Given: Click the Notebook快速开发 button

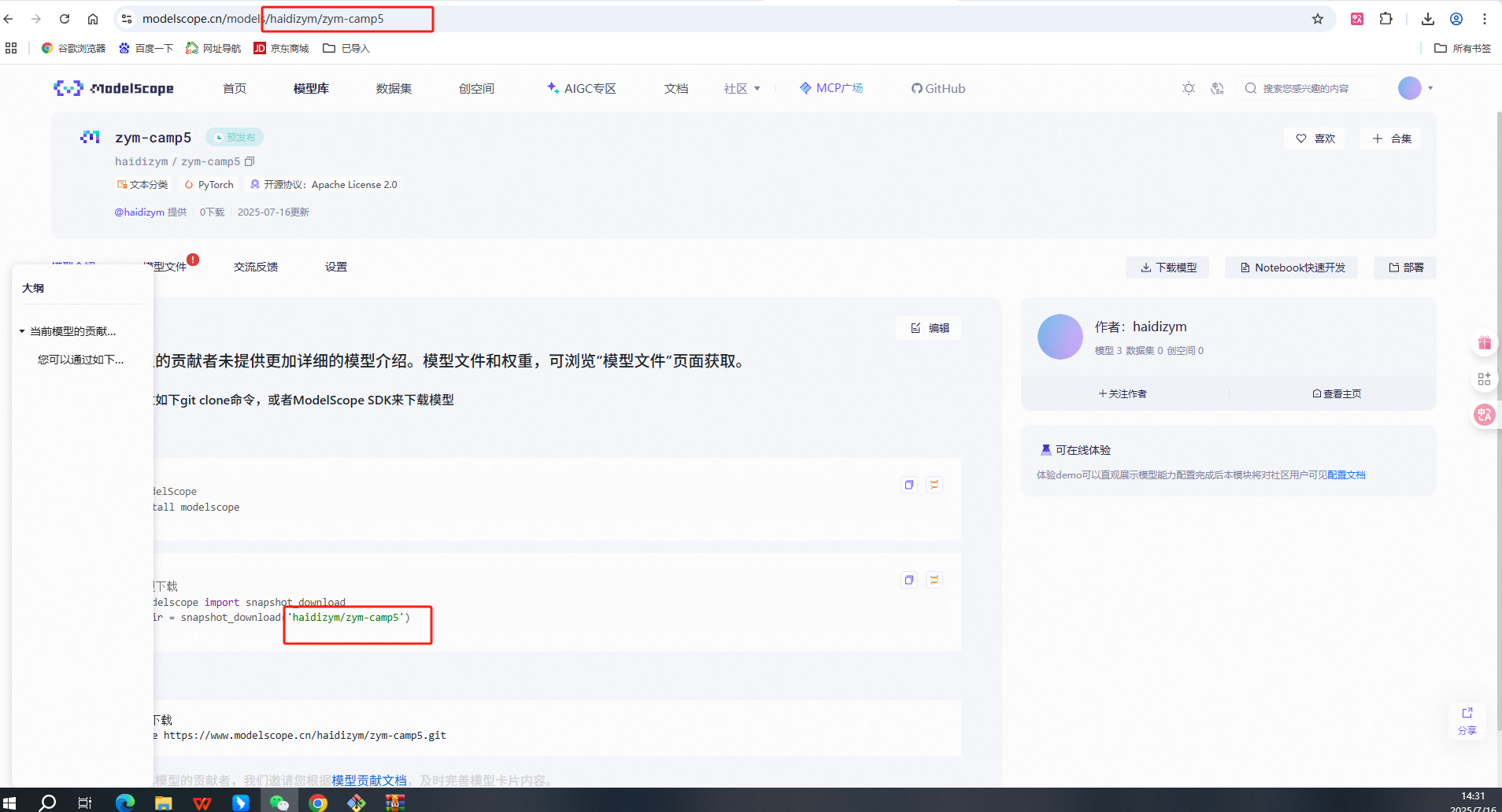Looking at the screenshot, I should point(1291,268).
